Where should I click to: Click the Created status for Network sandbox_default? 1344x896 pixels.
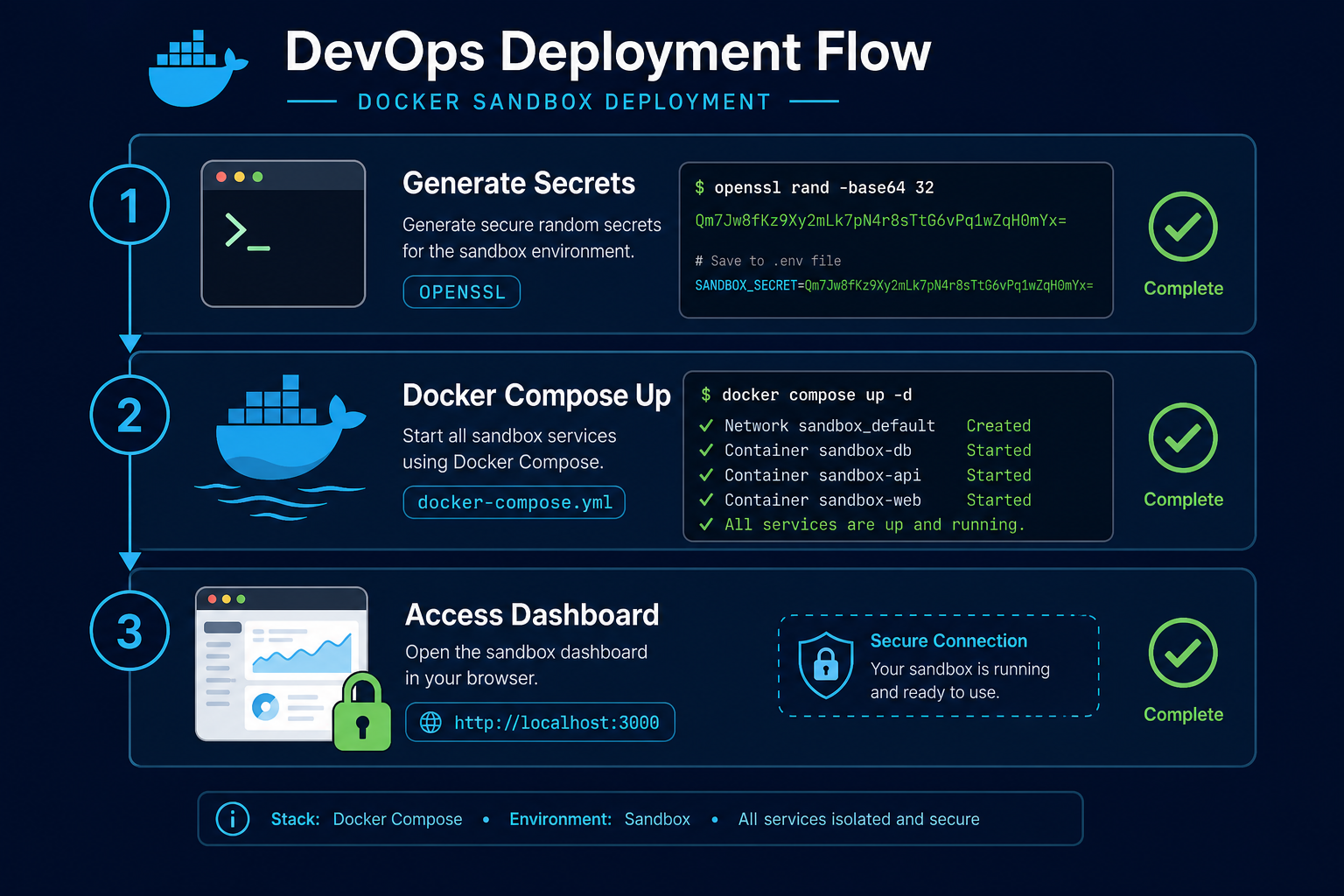tap(998, 426)
